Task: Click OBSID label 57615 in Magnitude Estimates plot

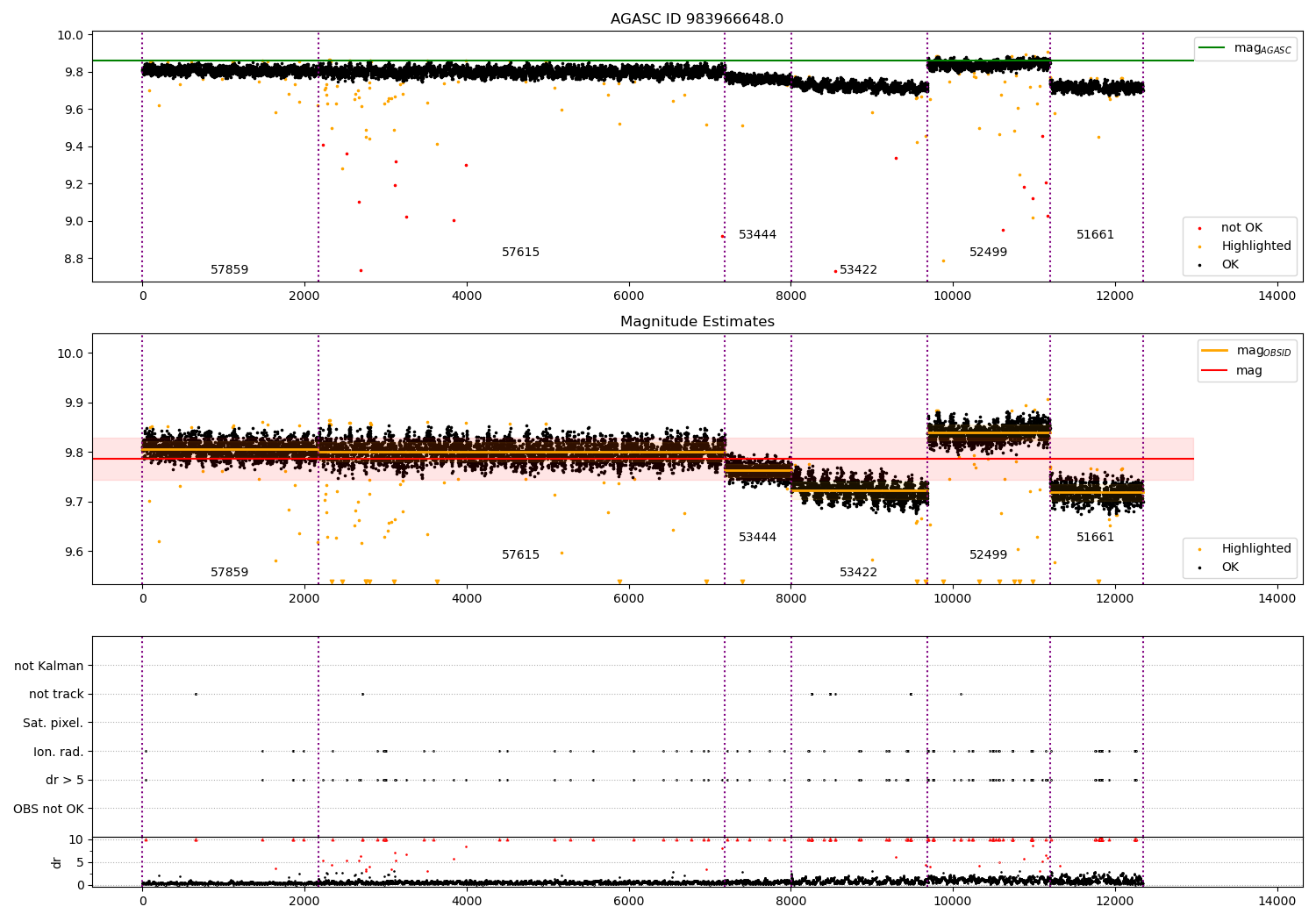Action: pos(521,555)
